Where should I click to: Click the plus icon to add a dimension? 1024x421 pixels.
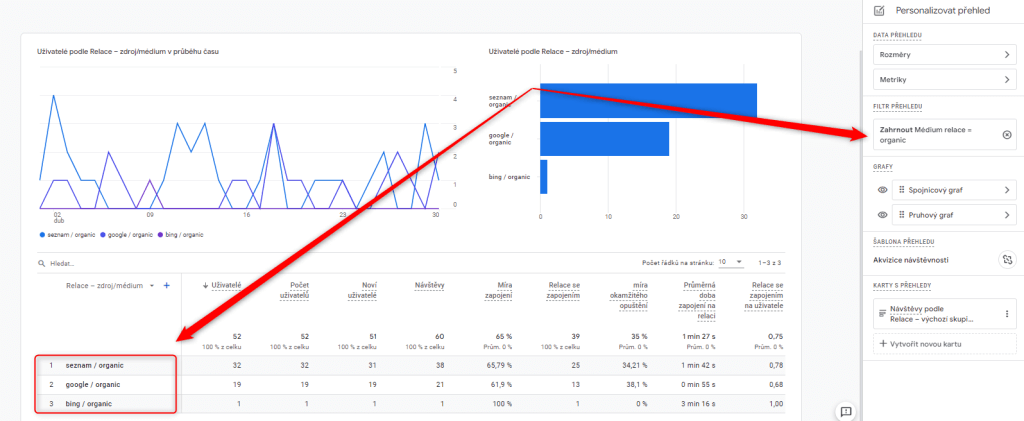click(x=167, y=286)
